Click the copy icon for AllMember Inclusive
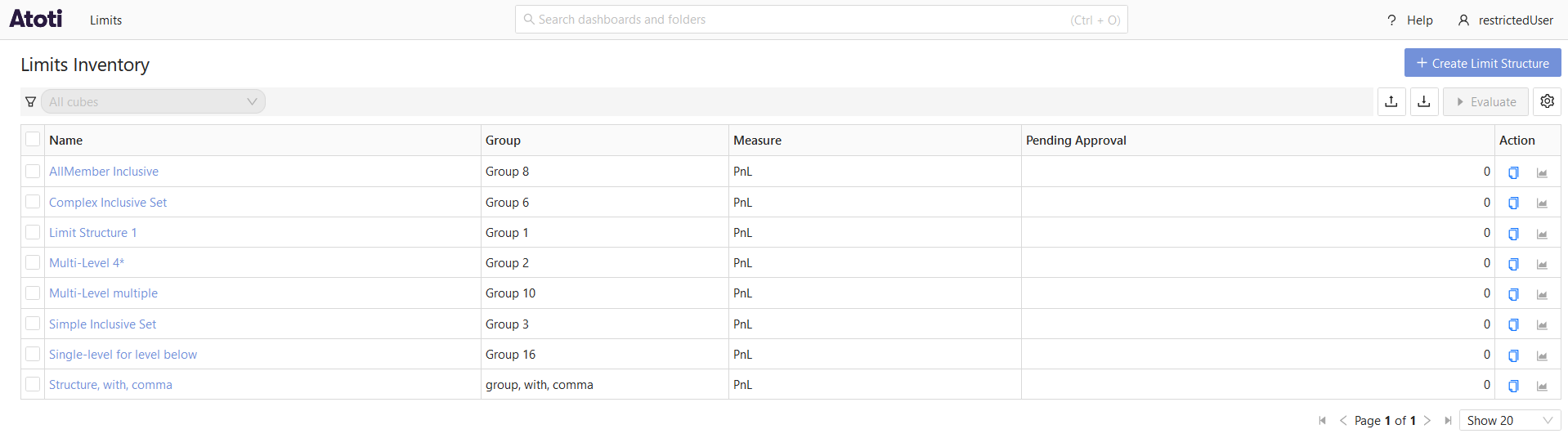This screenshot has height=447, width=1568. (x=1513, y=172)
